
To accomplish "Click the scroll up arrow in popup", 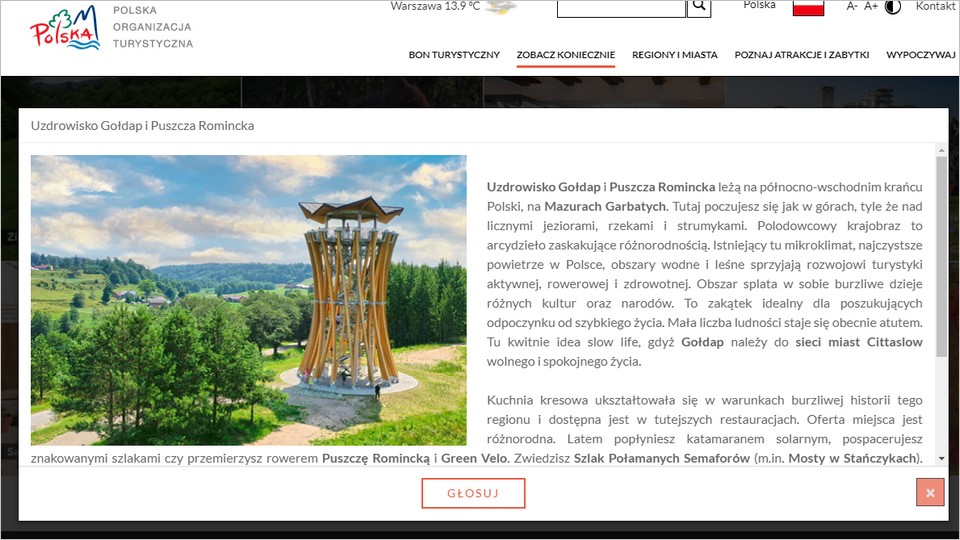I will [x=942, y=150].
